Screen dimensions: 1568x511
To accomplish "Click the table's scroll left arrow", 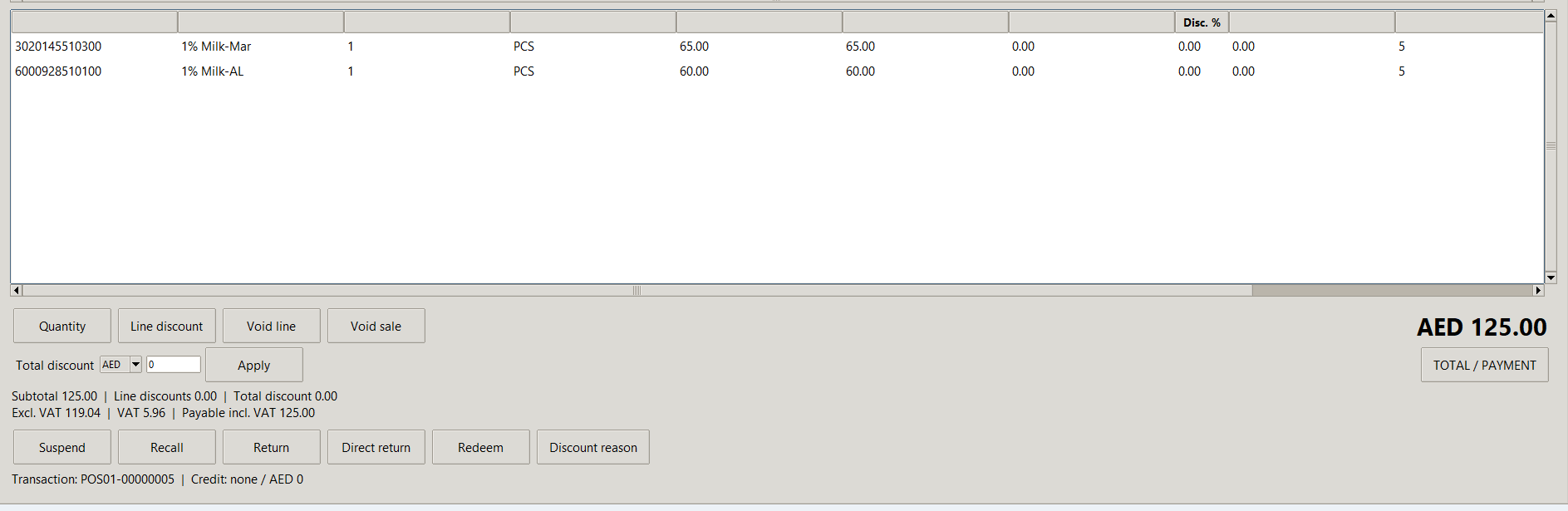I will (17, 290).
